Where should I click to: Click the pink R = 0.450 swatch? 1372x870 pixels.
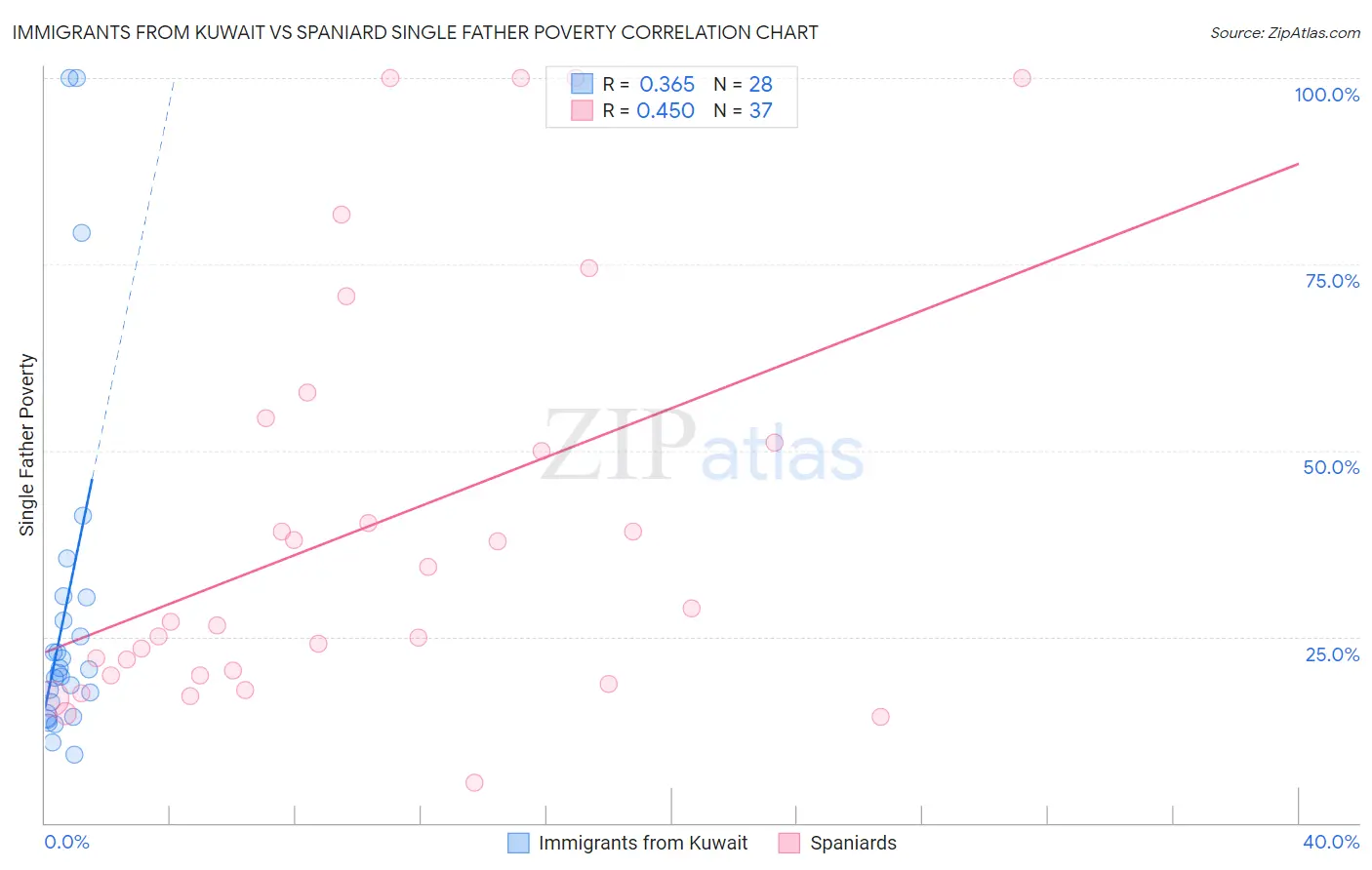pyautogui.click(x=582, y=110)
